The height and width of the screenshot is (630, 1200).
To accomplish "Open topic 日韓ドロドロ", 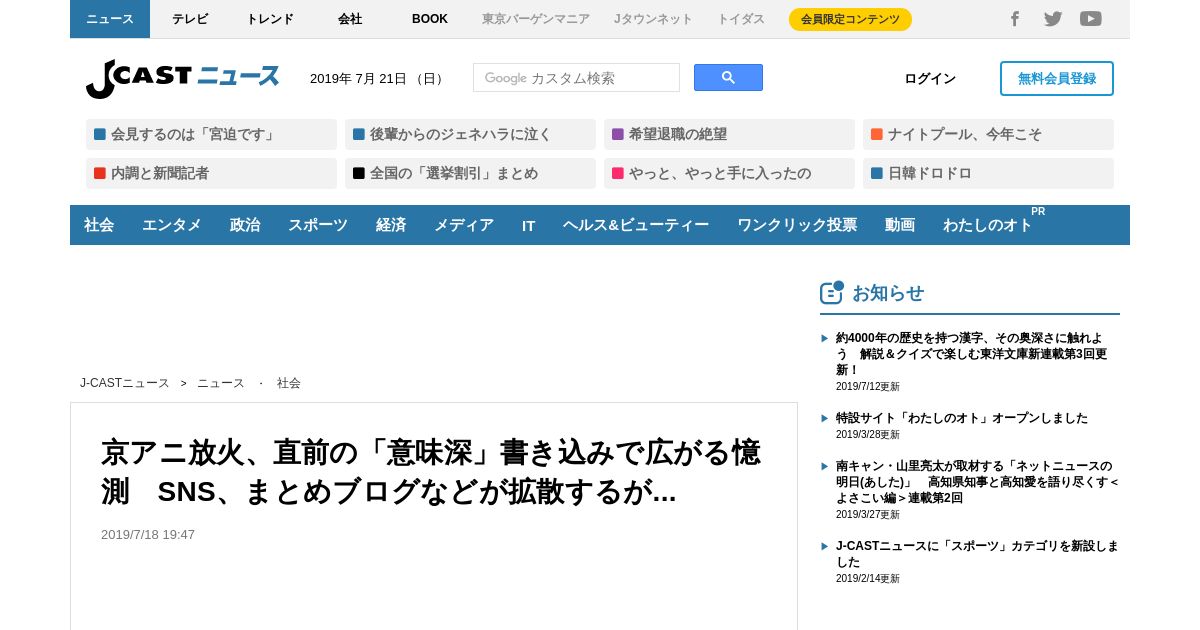I will click(988, 173).
